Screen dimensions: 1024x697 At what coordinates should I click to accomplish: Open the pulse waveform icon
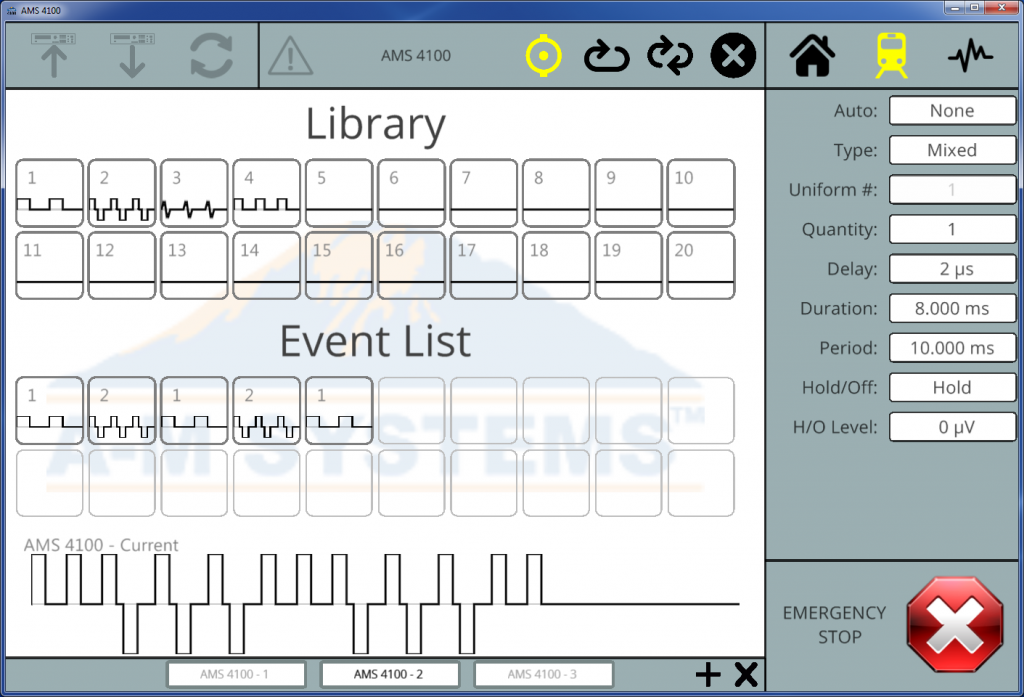click(970, 56)
